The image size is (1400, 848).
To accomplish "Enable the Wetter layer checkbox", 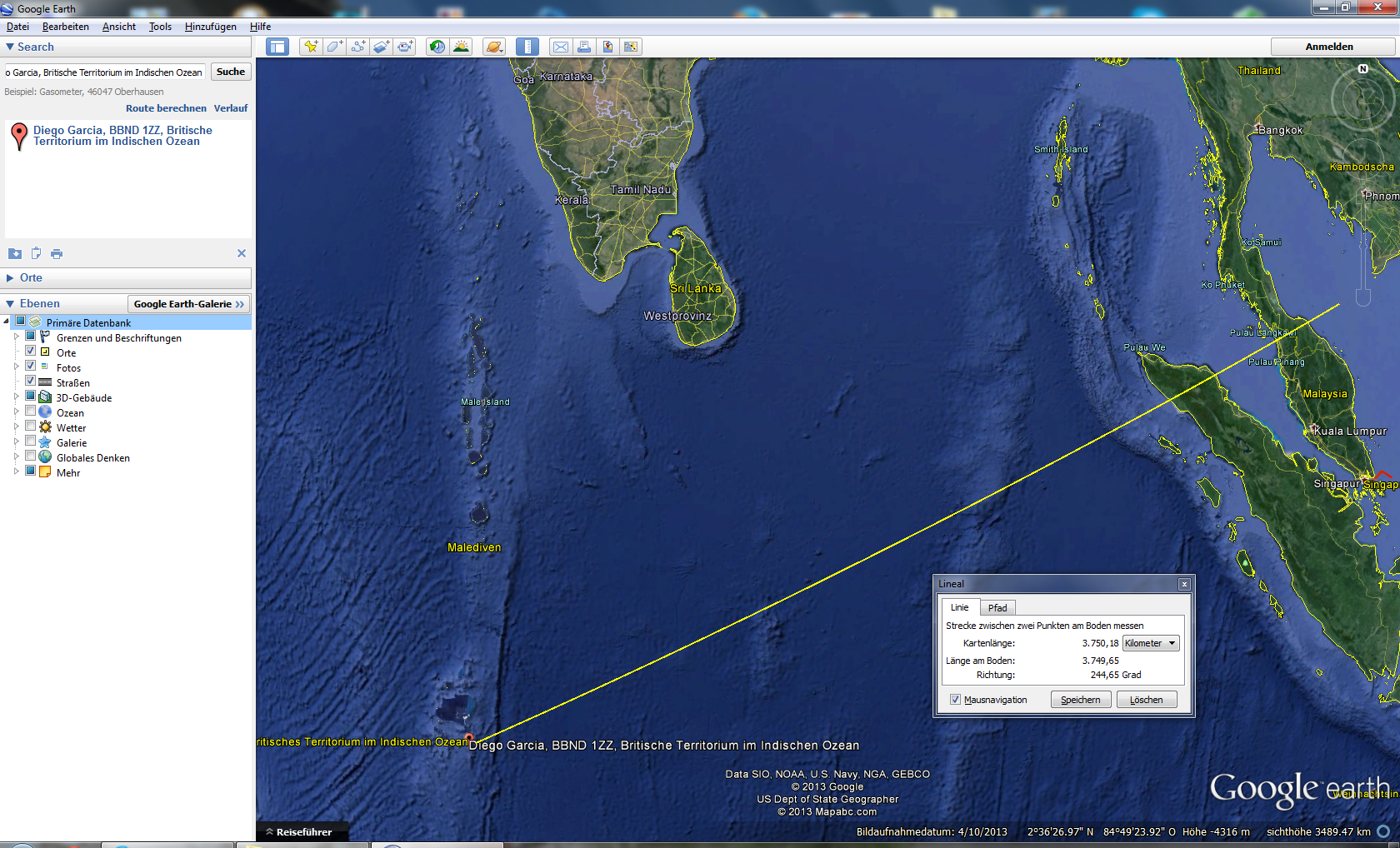I will (30, 426).
